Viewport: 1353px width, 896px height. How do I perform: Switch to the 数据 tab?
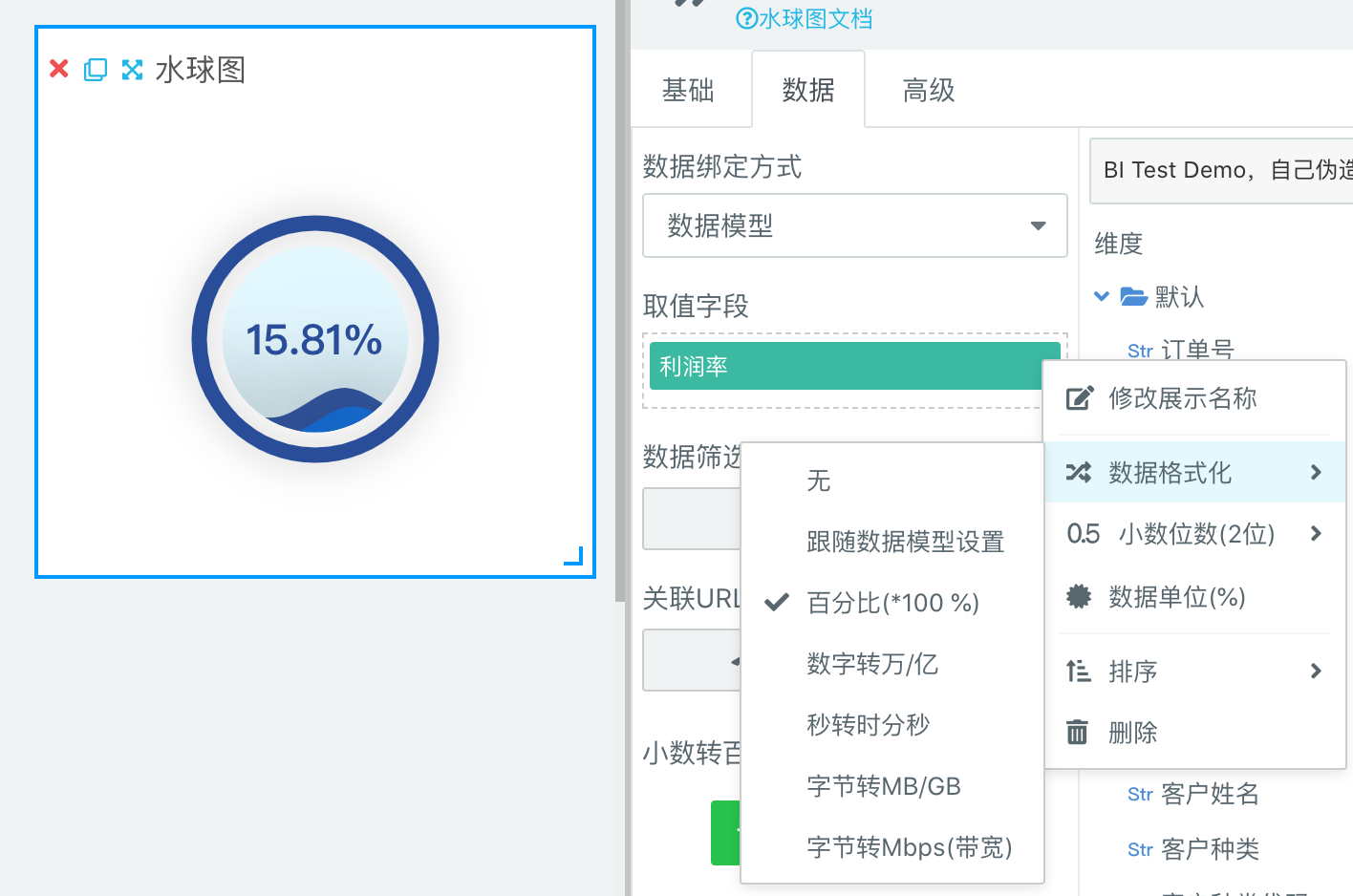coord(808,90)
